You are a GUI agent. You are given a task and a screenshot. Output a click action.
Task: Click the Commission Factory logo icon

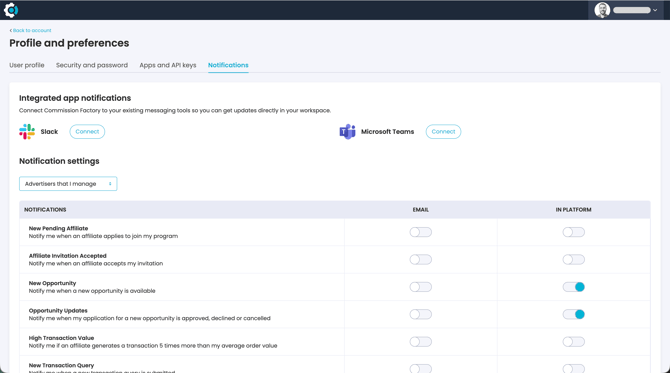tap(11, 10)
